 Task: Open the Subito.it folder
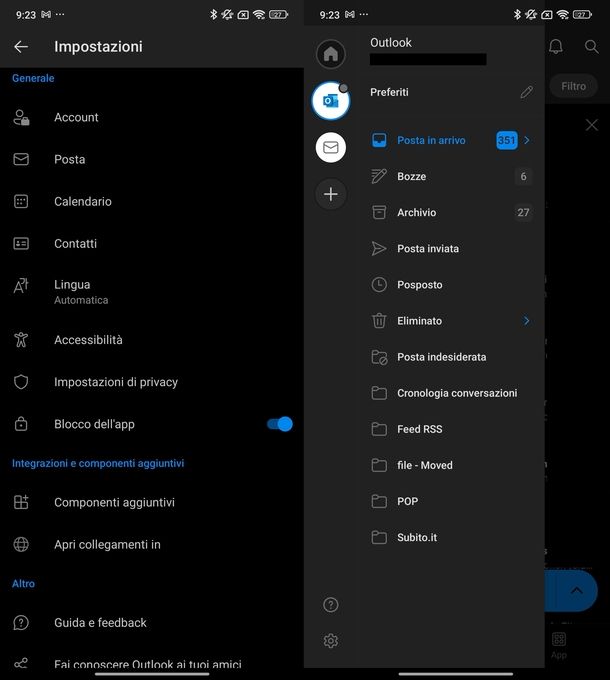(451, 537)
